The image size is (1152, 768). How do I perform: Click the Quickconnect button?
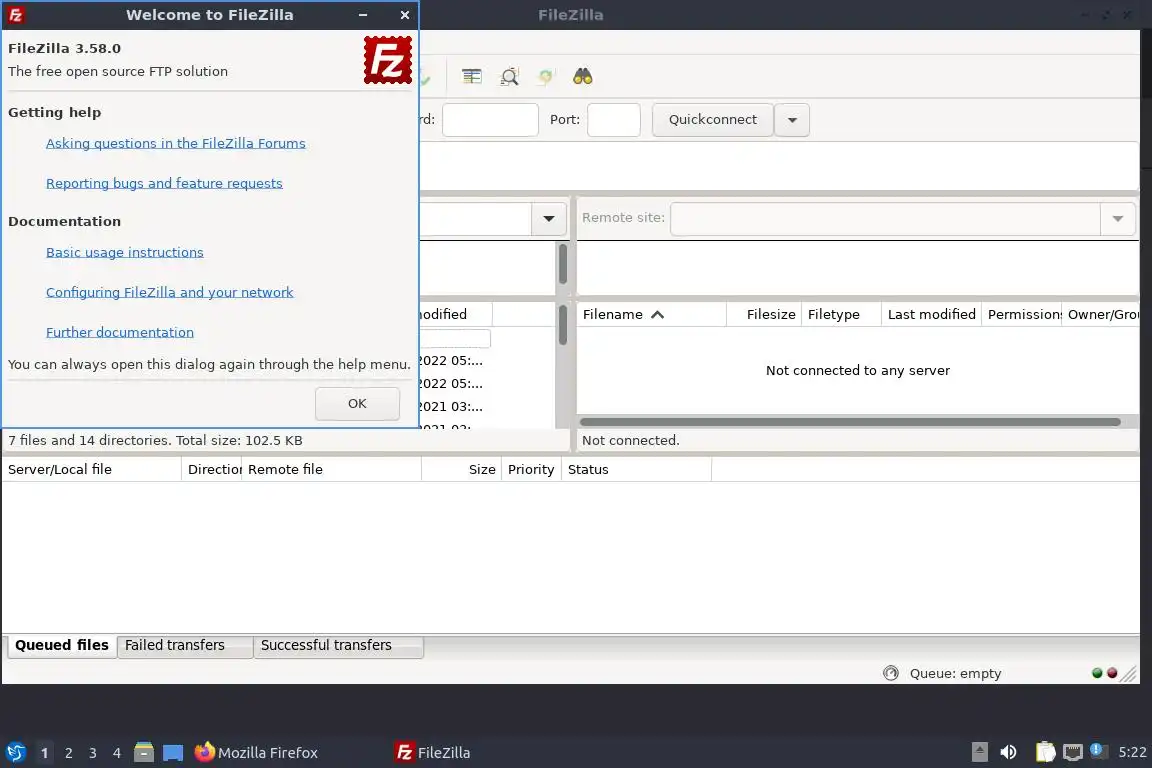coord(713,120)
